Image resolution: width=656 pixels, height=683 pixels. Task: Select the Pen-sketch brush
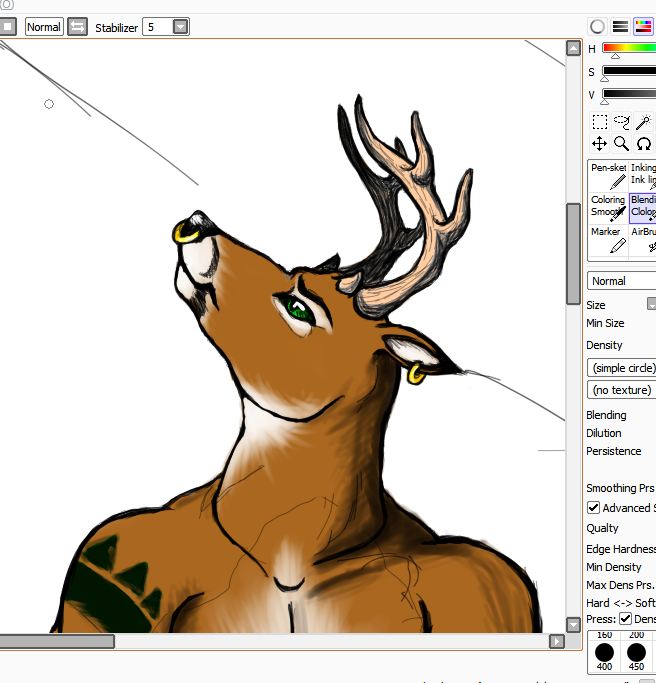pyautogui.click(x=607, y=175)
